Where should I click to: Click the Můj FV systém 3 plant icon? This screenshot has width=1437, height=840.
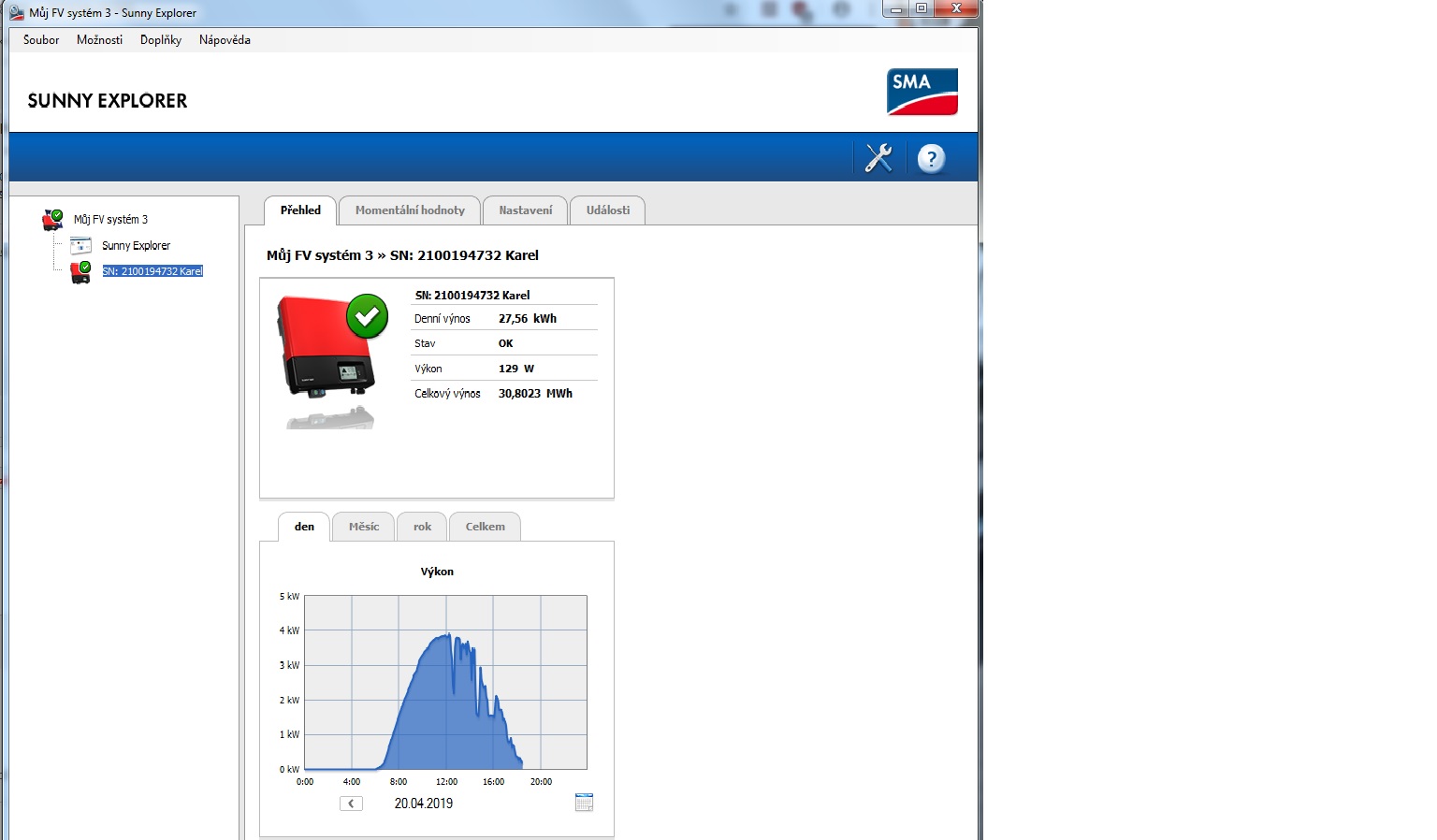[x=52, y=220]
